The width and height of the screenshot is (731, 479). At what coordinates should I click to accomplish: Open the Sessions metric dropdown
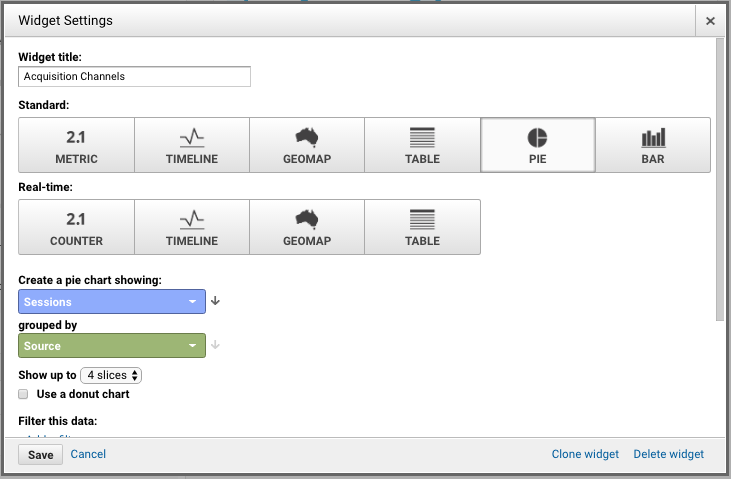pos(112,302)
